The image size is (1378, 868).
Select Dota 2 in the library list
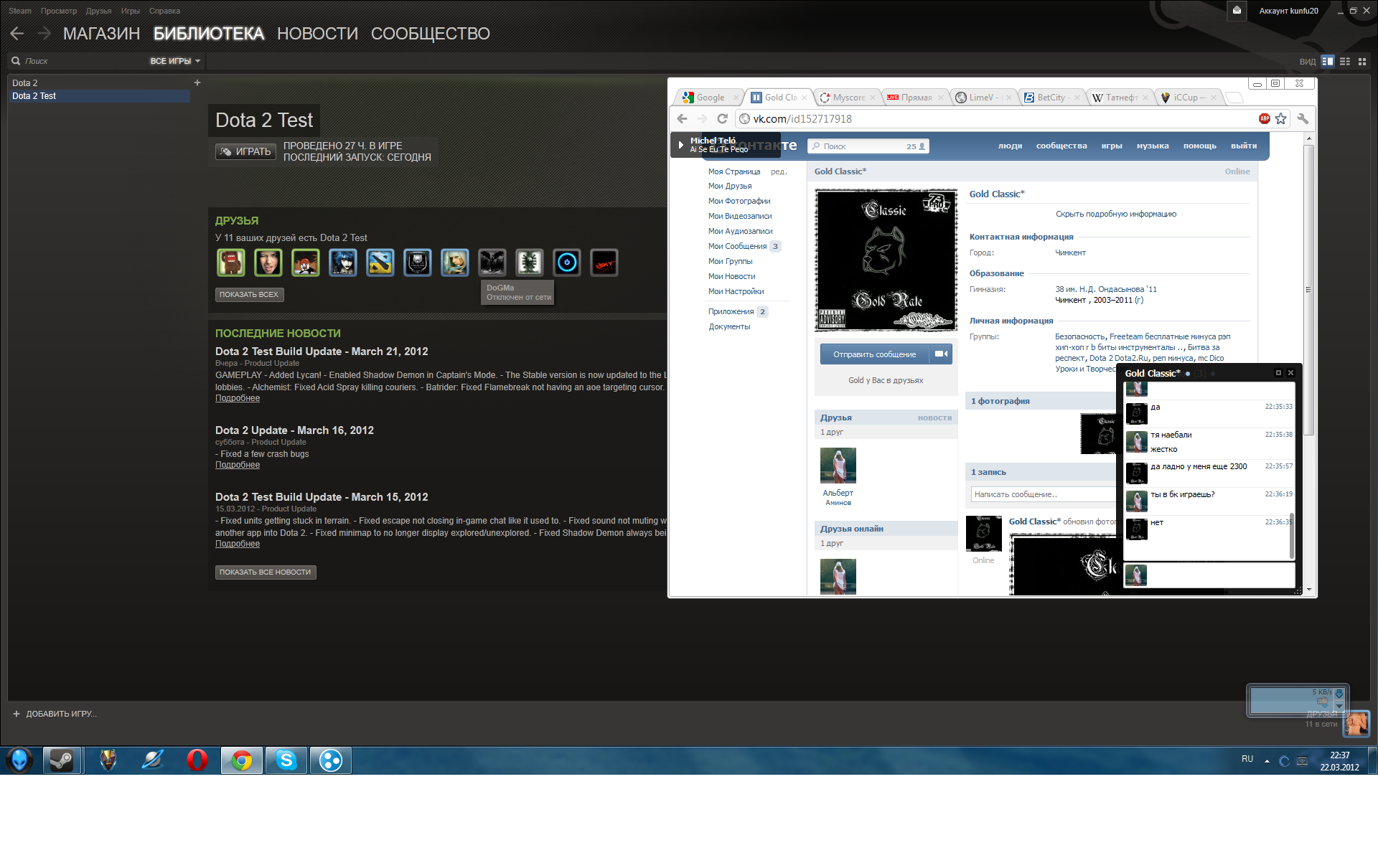click(99, 83)
